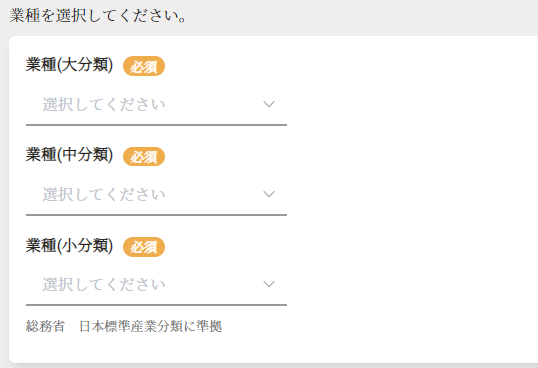Click the underline below the 大分類 dropdown

coord(156,125)
